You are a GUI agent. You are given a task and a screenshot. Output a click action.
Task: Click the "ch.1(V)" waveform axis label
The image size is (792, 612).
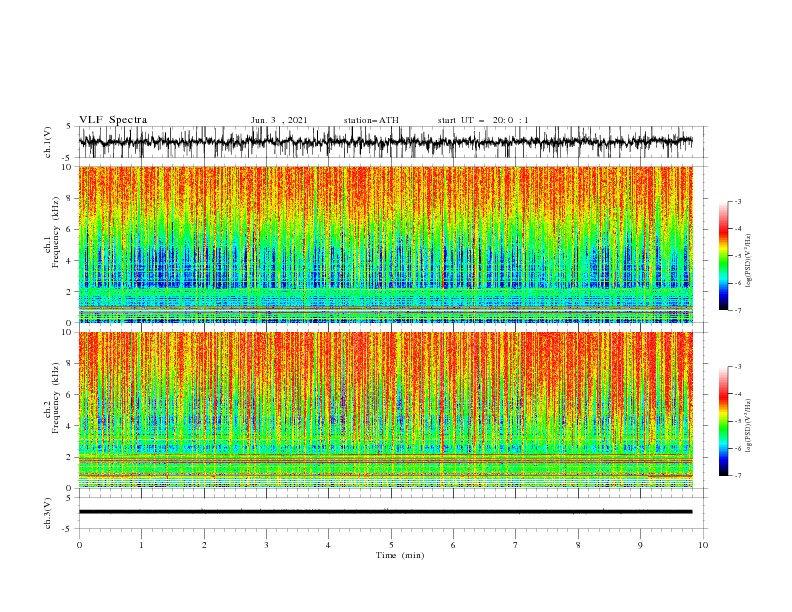(x=48, y=142)
